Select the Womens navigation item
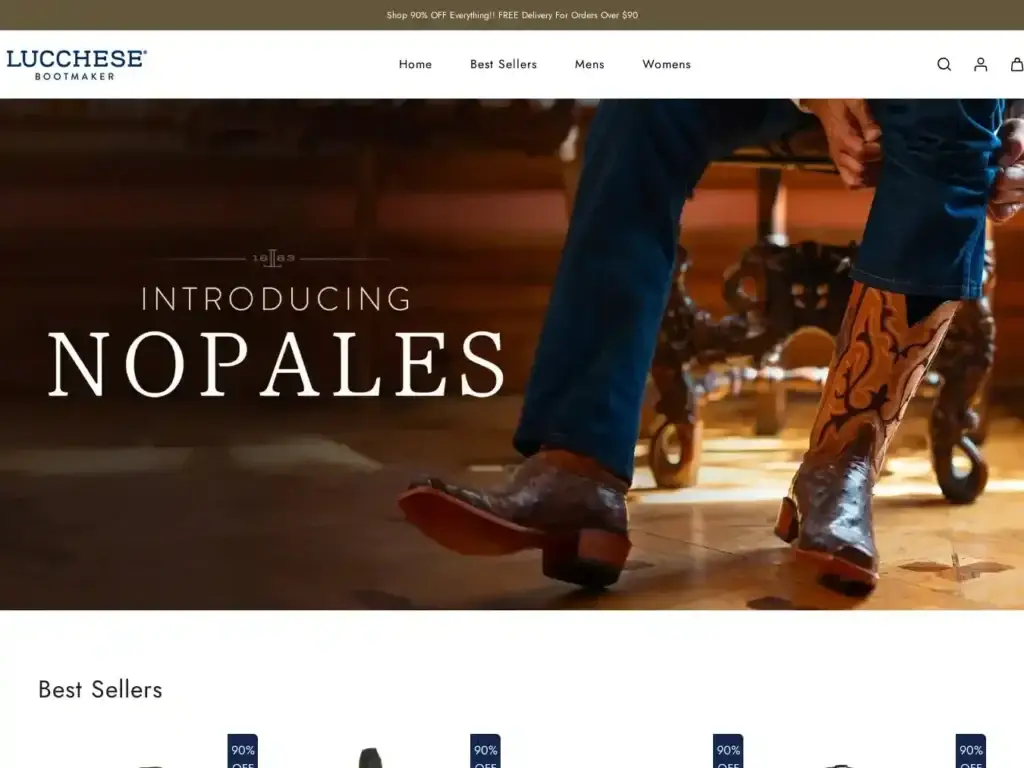This screenshot has height=768, width=1024. tap(666, 64)
